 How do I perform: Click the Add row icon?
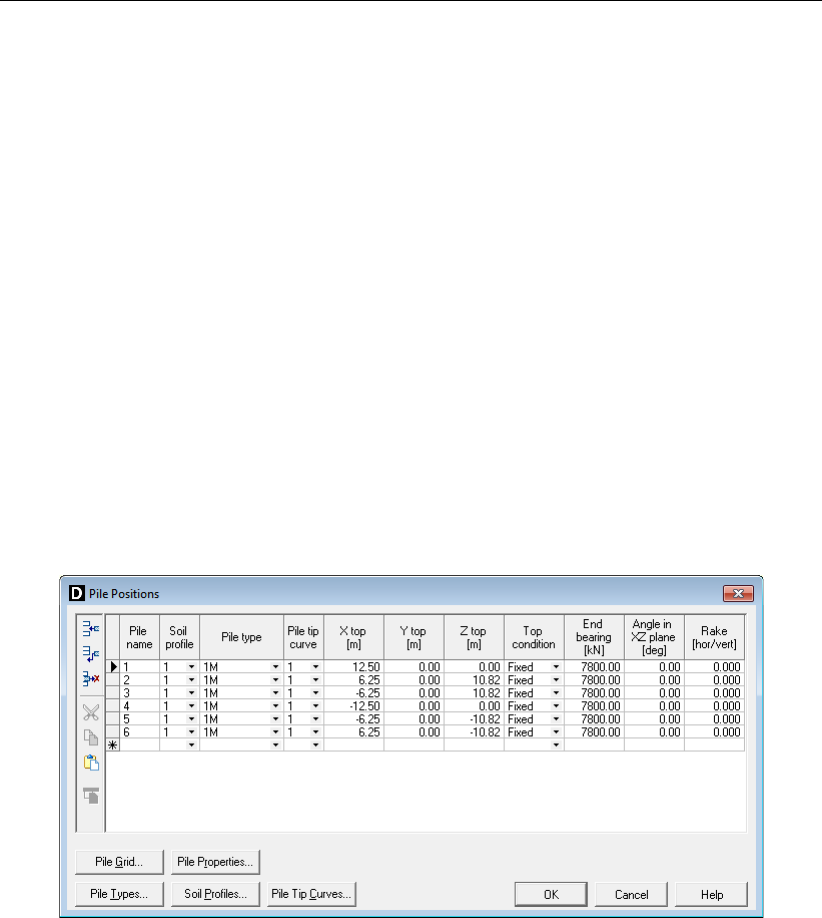91,654
